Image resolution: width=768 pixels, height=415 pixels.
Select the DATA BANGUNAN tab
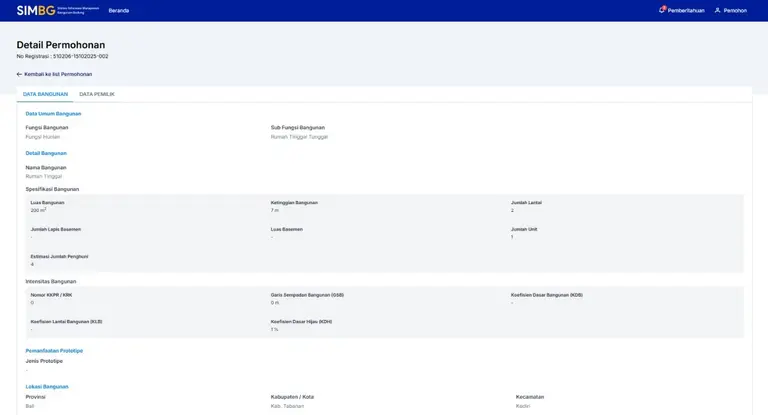[45, 94]
